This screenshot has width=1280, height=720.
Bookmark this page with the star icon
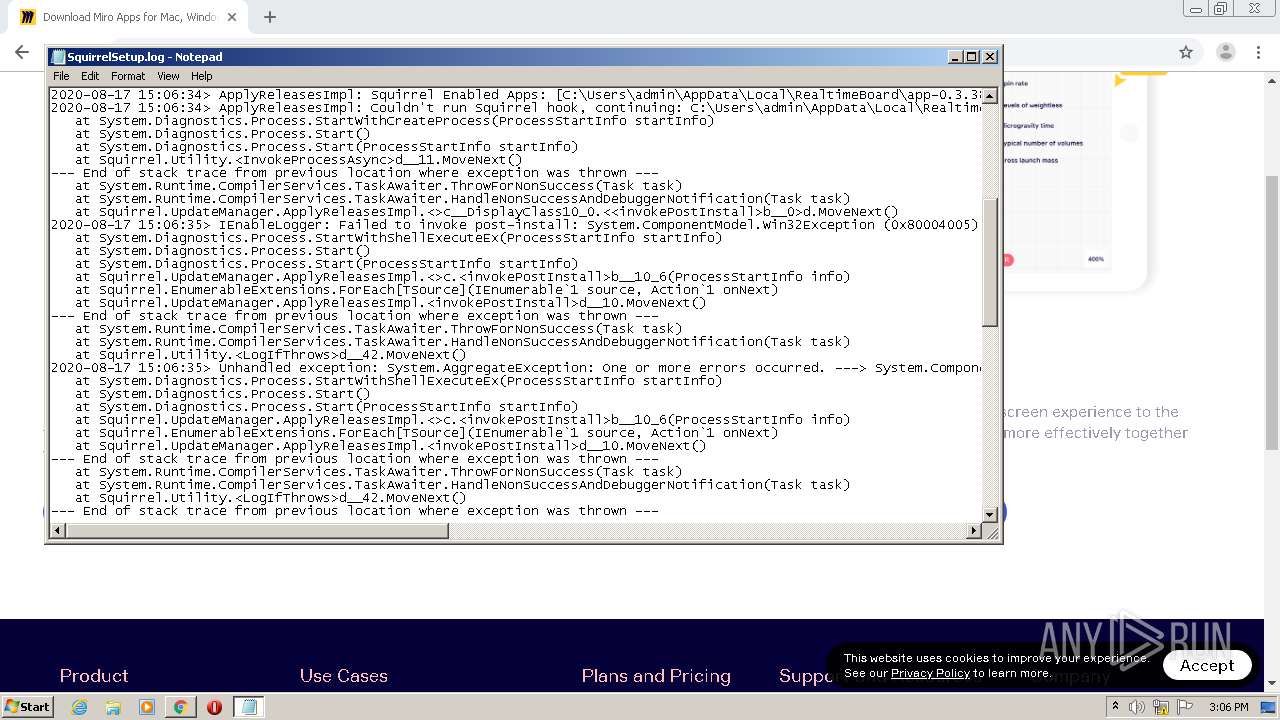point(1186,52)
